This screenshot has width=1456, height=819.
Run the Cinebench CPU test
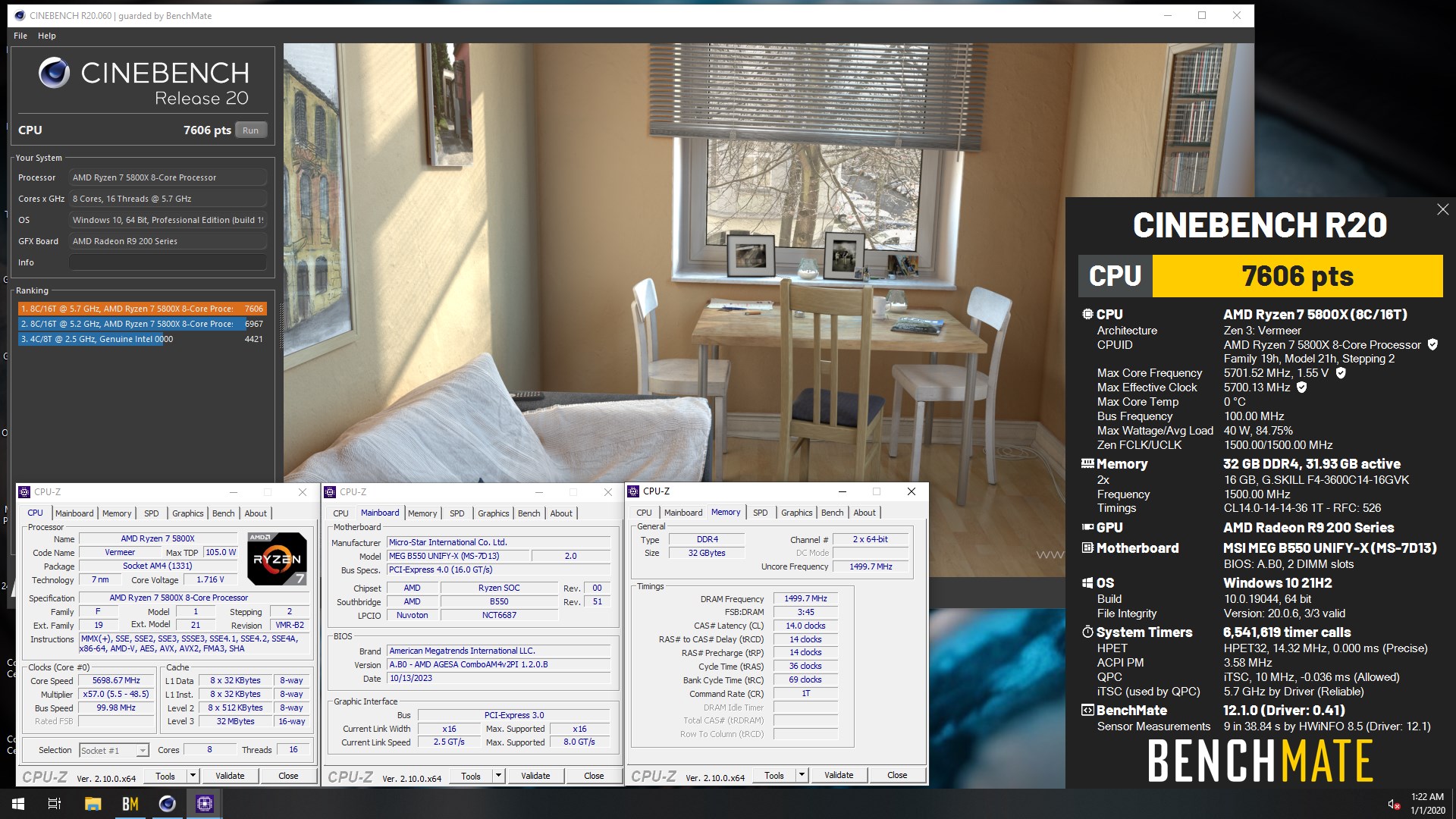[x=250, y=130]
